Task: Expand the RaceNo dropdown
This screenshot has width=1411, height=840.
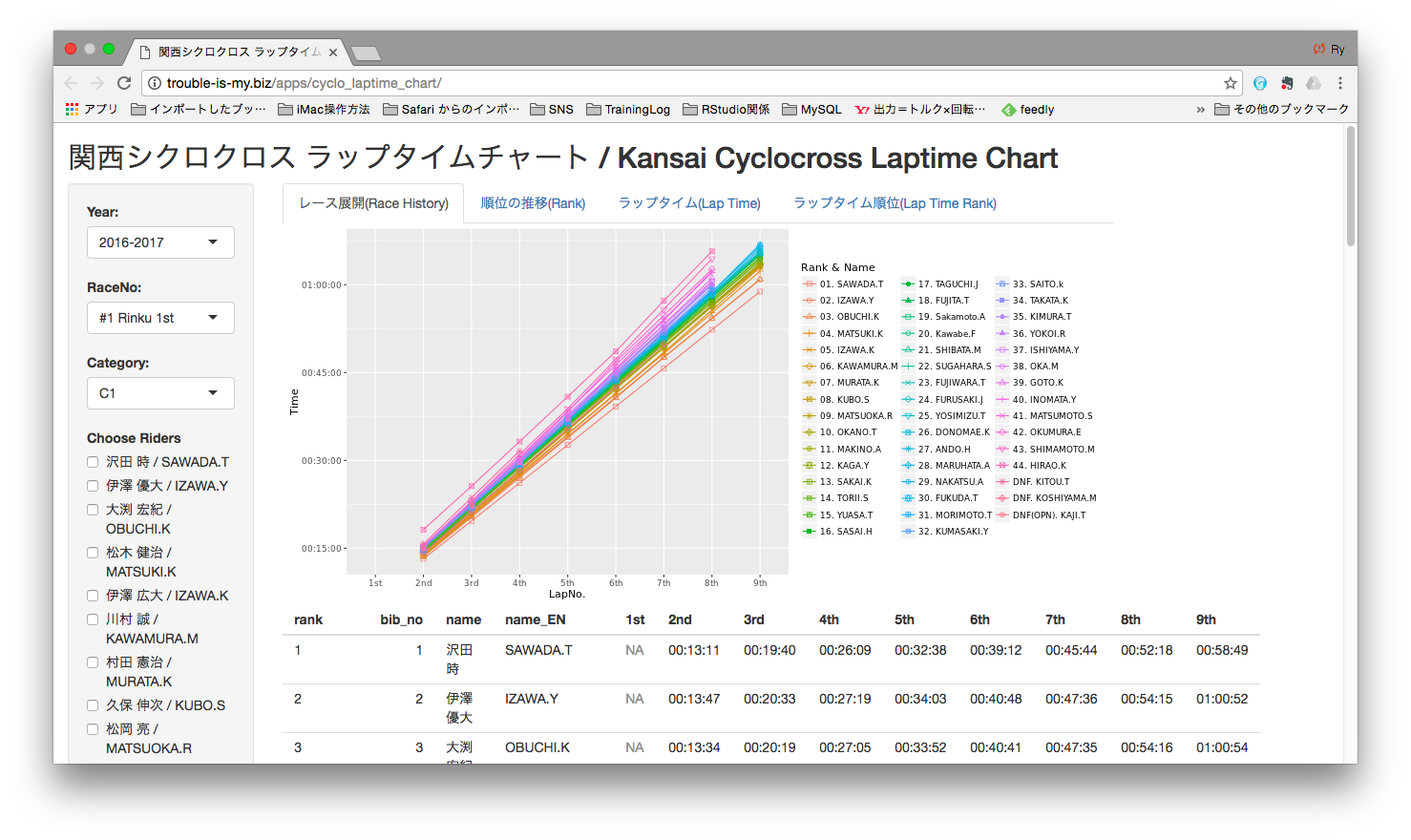Action: coord(160,318)
